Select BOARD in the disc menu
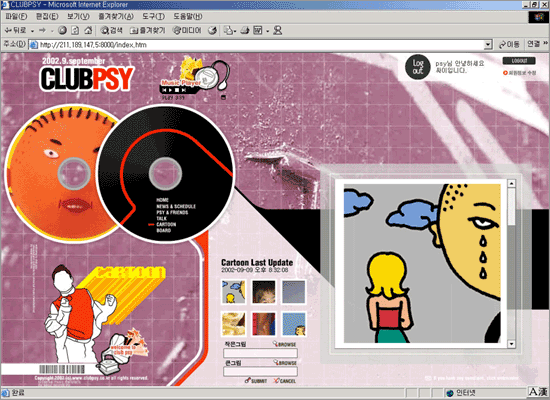Viewport: 550px width, 400px height. tap(163, 231)
